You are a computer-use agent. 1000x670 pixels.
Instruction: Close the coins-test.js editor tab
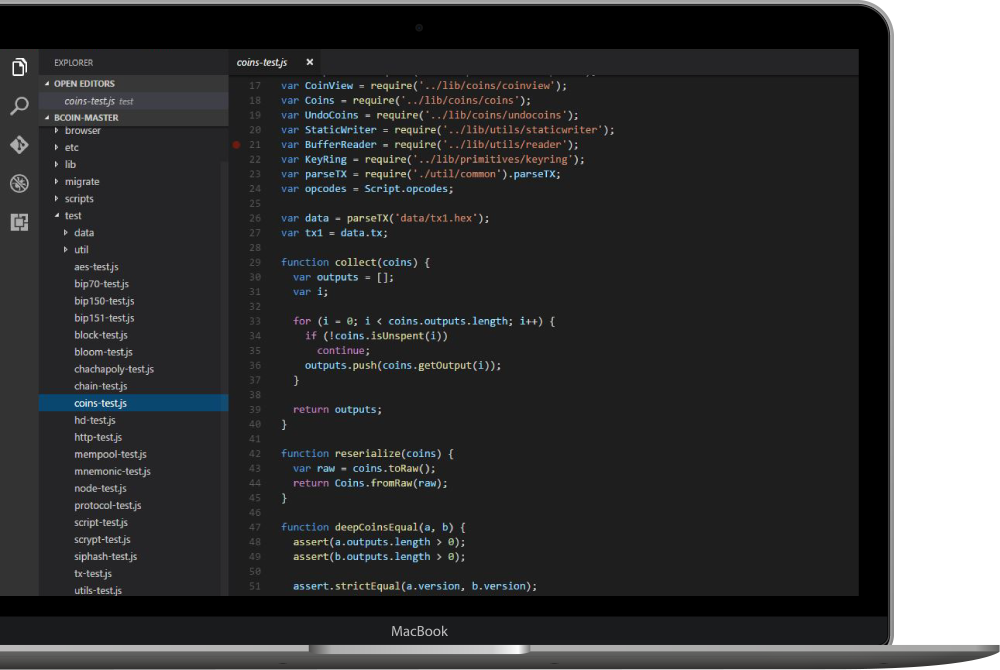pyautogui.click(x=310, y=62)
